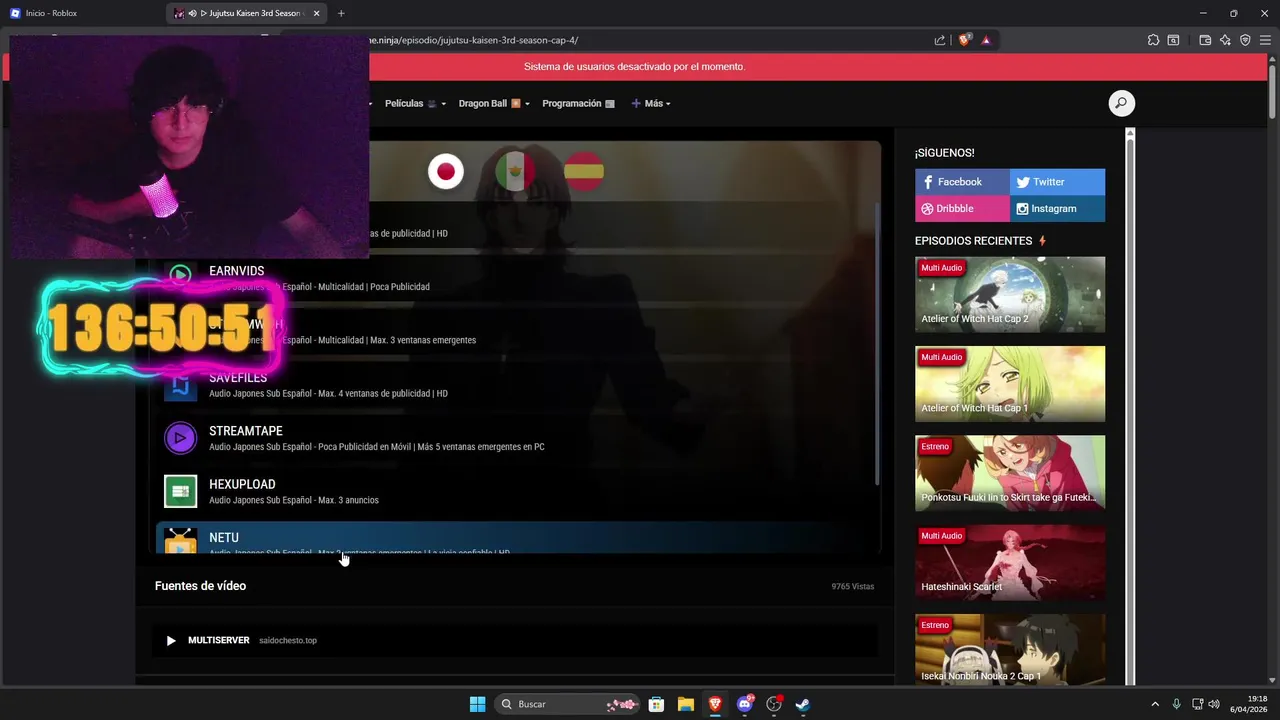Click the microphone system tray icon
Image resolution: width=1280 pixels, height=720 pixels.
(x=1176, y=704)
